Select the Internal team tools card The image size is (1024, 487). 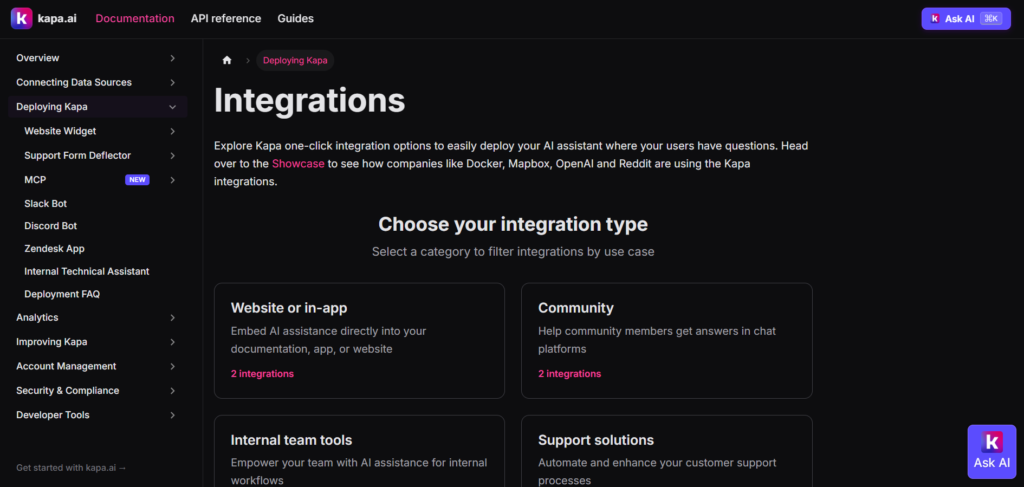[x=359, y=451]
